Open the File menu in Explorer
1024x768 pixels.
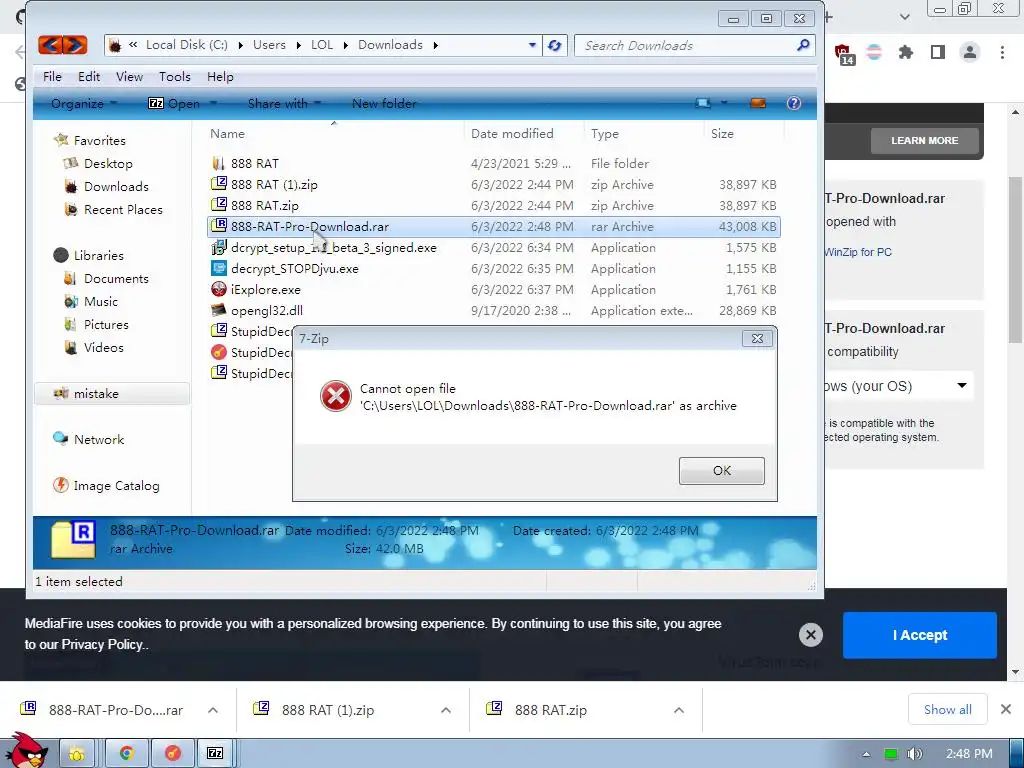point(52,76)
